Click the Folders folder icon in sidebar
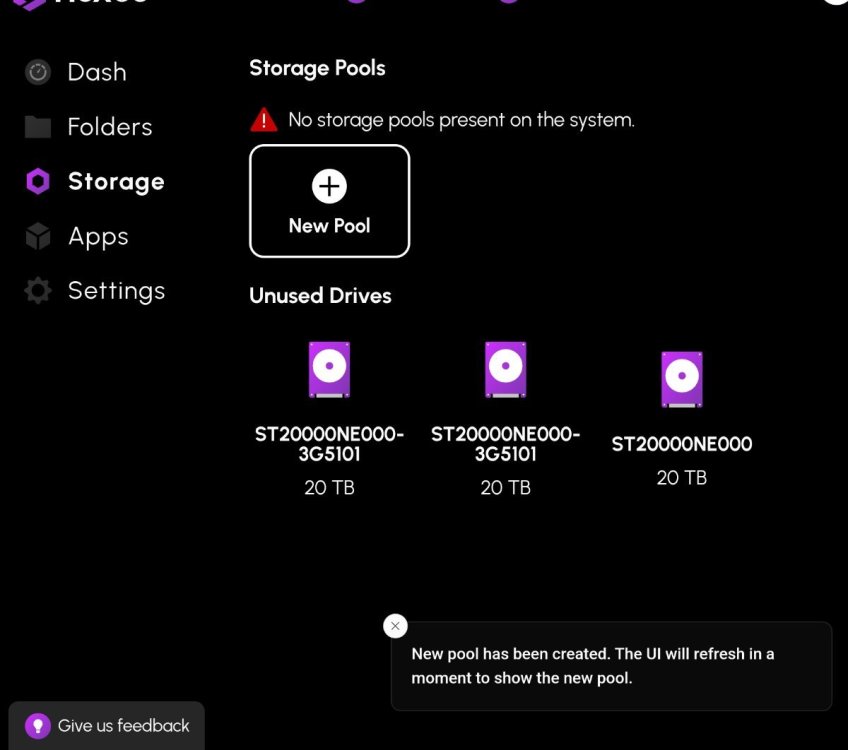This screenshot has width=848, height=750. click(x=38, y=127)
